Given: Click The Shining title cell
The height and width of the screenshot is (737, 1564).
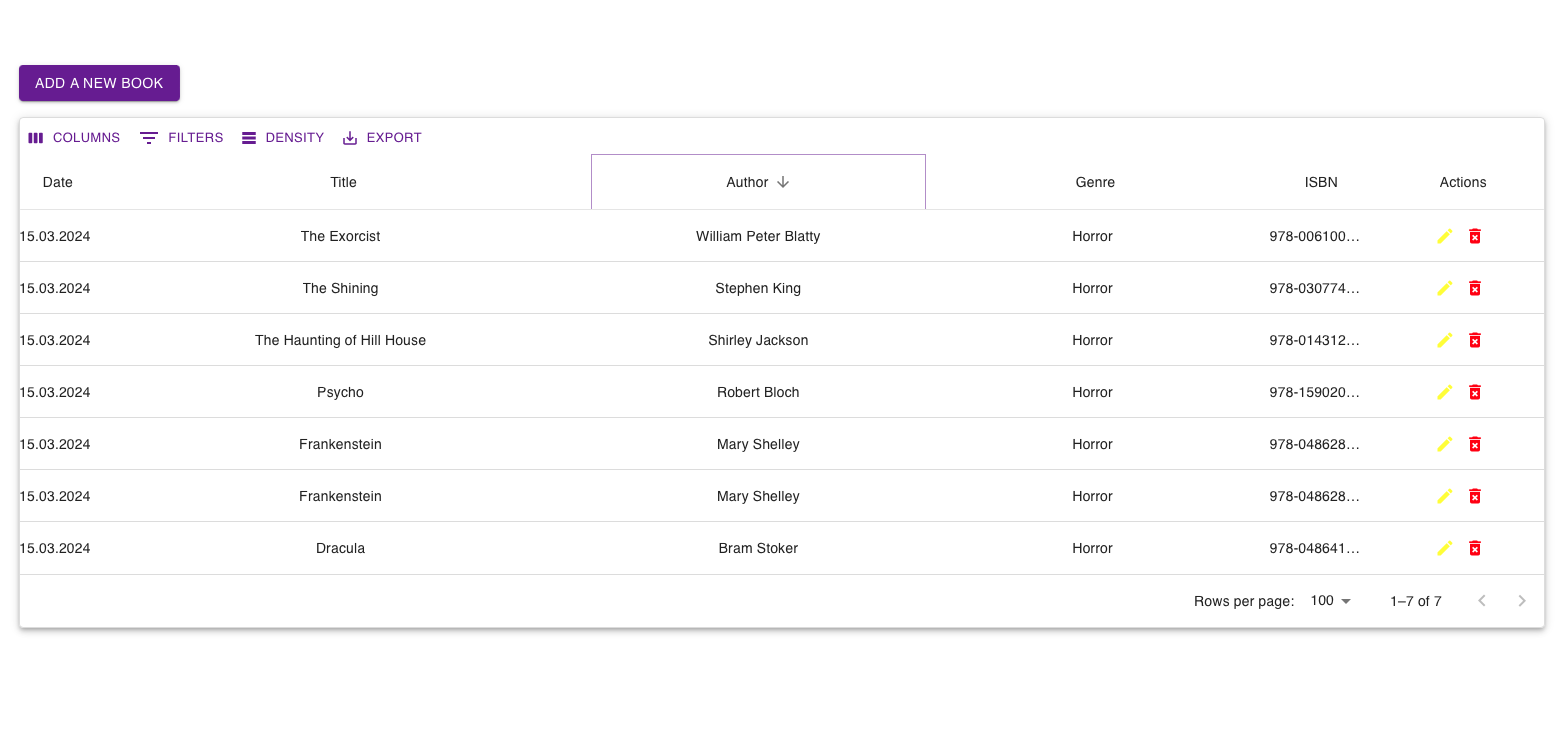Looking at the screenshot, I should pyautogui.click(x=340, y=288).
